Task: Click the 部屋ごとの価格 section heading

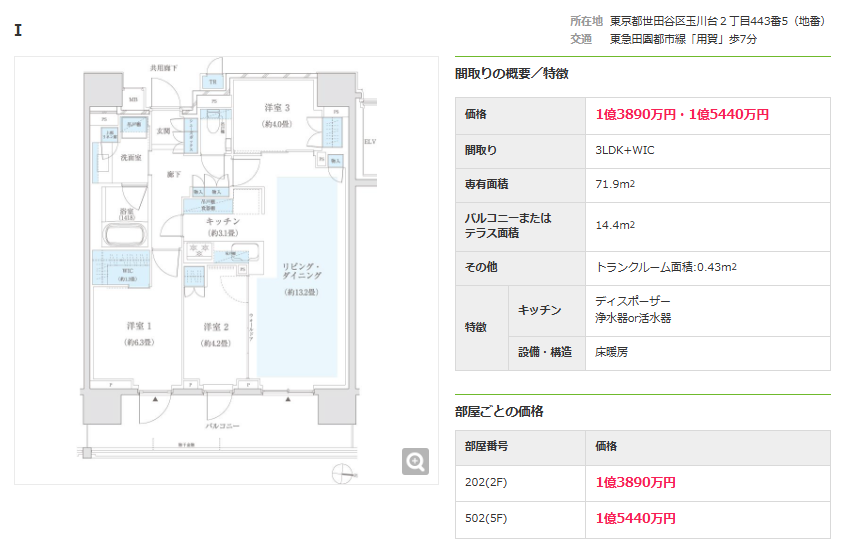Action: tap(499, 411)
